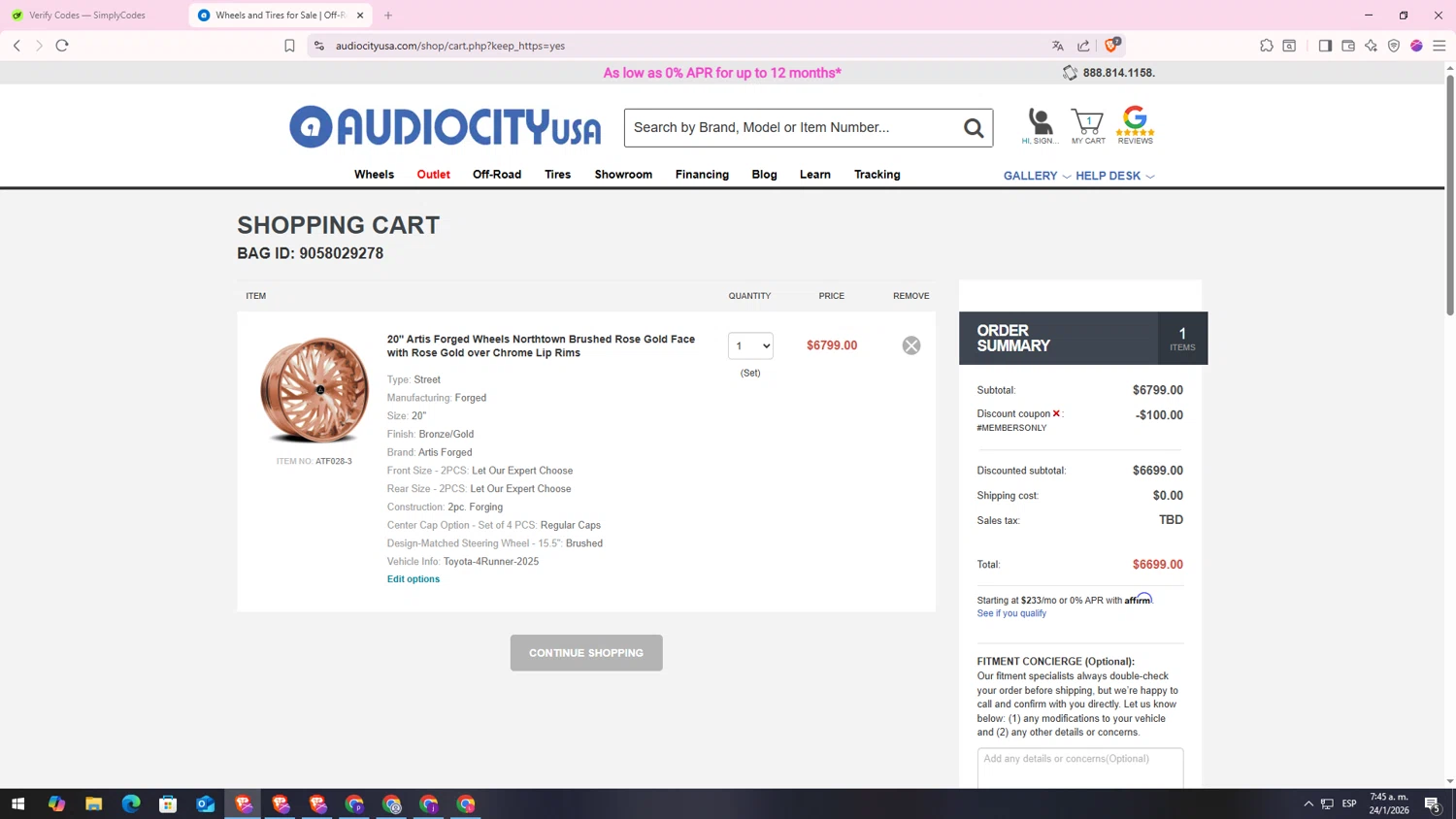Viewport: 1456px width, 819px height.
Task: Open the Outlet menu item
Action: tap(433, 175)
